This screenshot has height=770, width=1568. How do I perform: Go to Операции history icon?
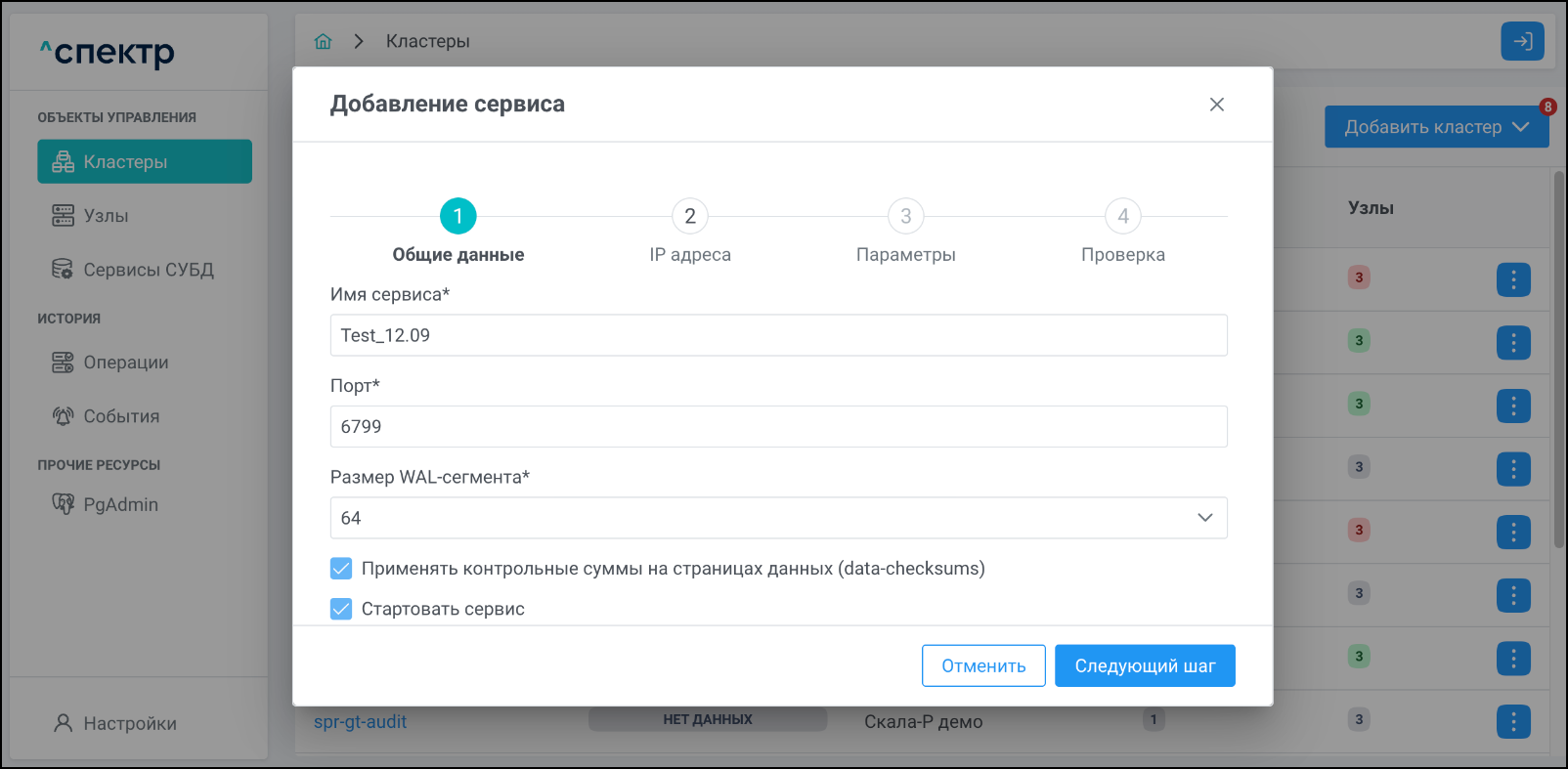click(63, 363)
